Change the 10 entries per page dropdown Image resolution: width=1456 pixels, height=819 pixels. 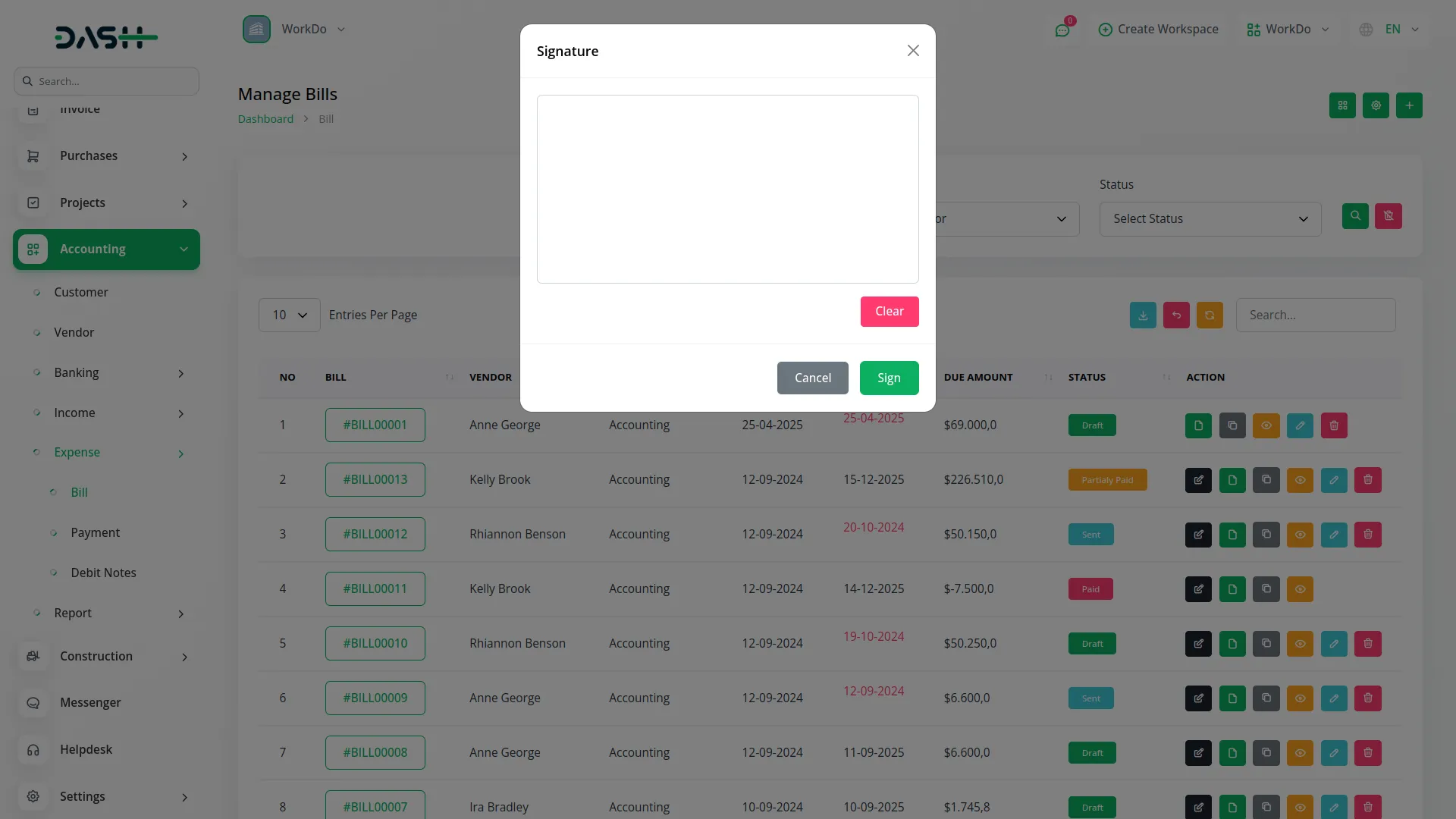(x=289, y=315)
